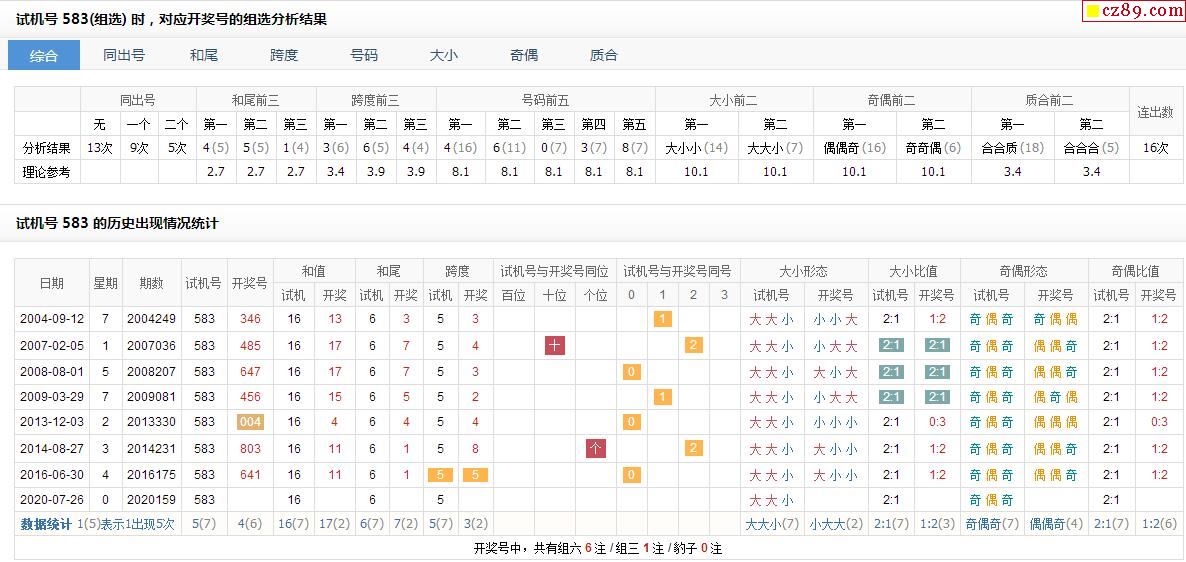Click orange 2 badge in 2014-08-27 row

[x=694, y=449]
